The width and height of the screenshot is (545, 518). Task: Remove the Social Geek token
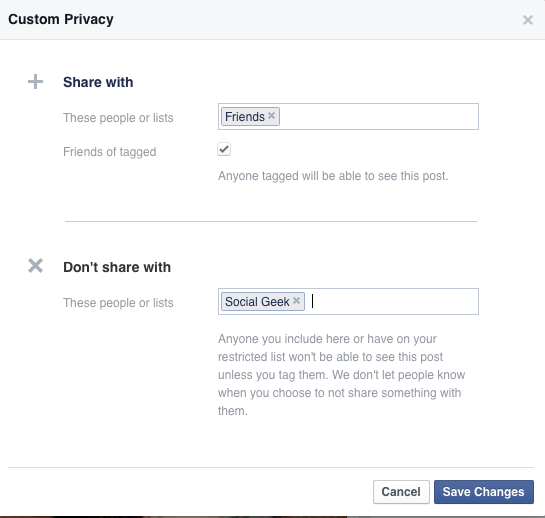[296, 300]
